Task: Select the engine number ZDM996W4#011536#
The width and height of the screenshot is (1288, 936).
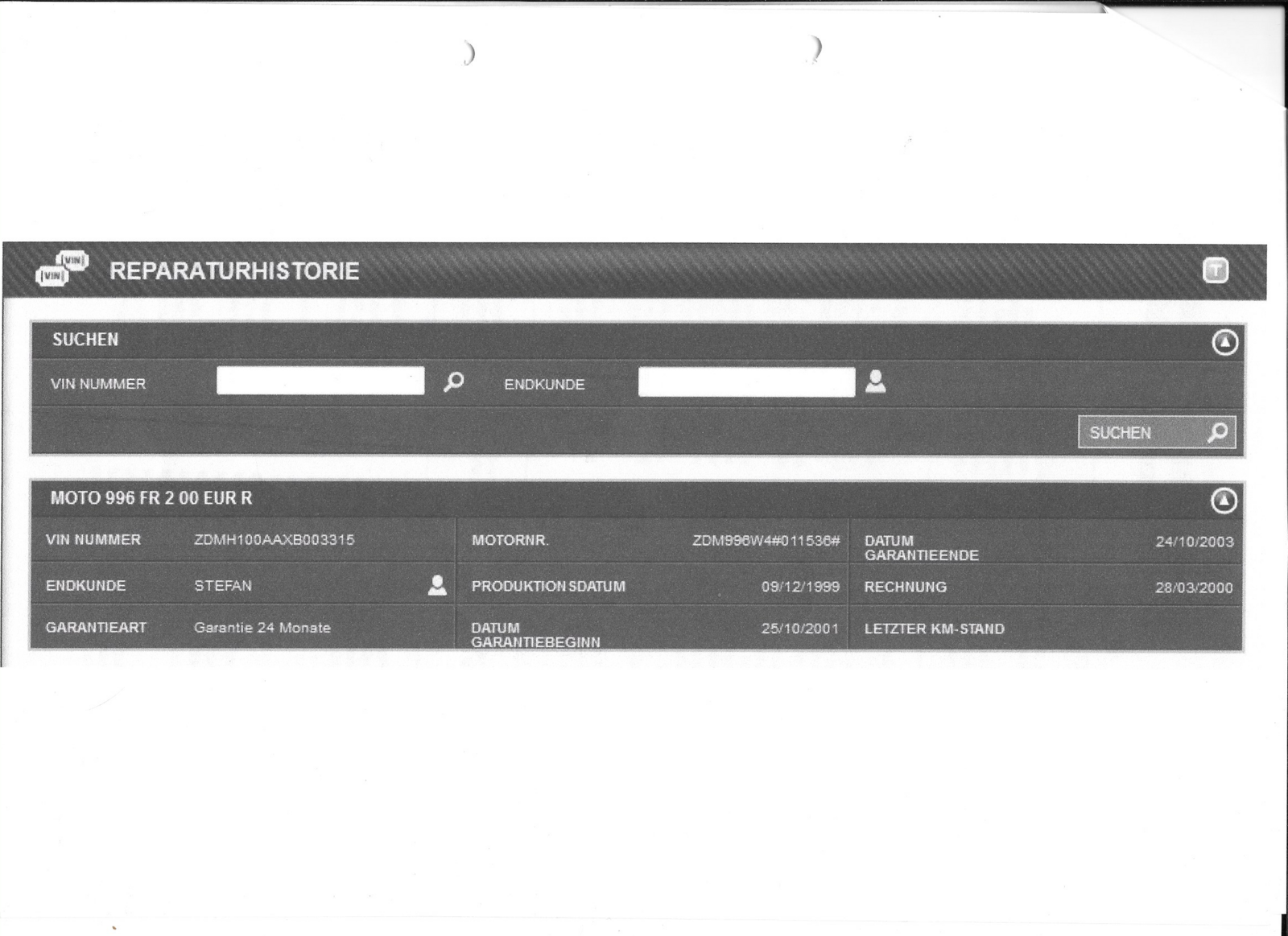Action: click(766, 541)
